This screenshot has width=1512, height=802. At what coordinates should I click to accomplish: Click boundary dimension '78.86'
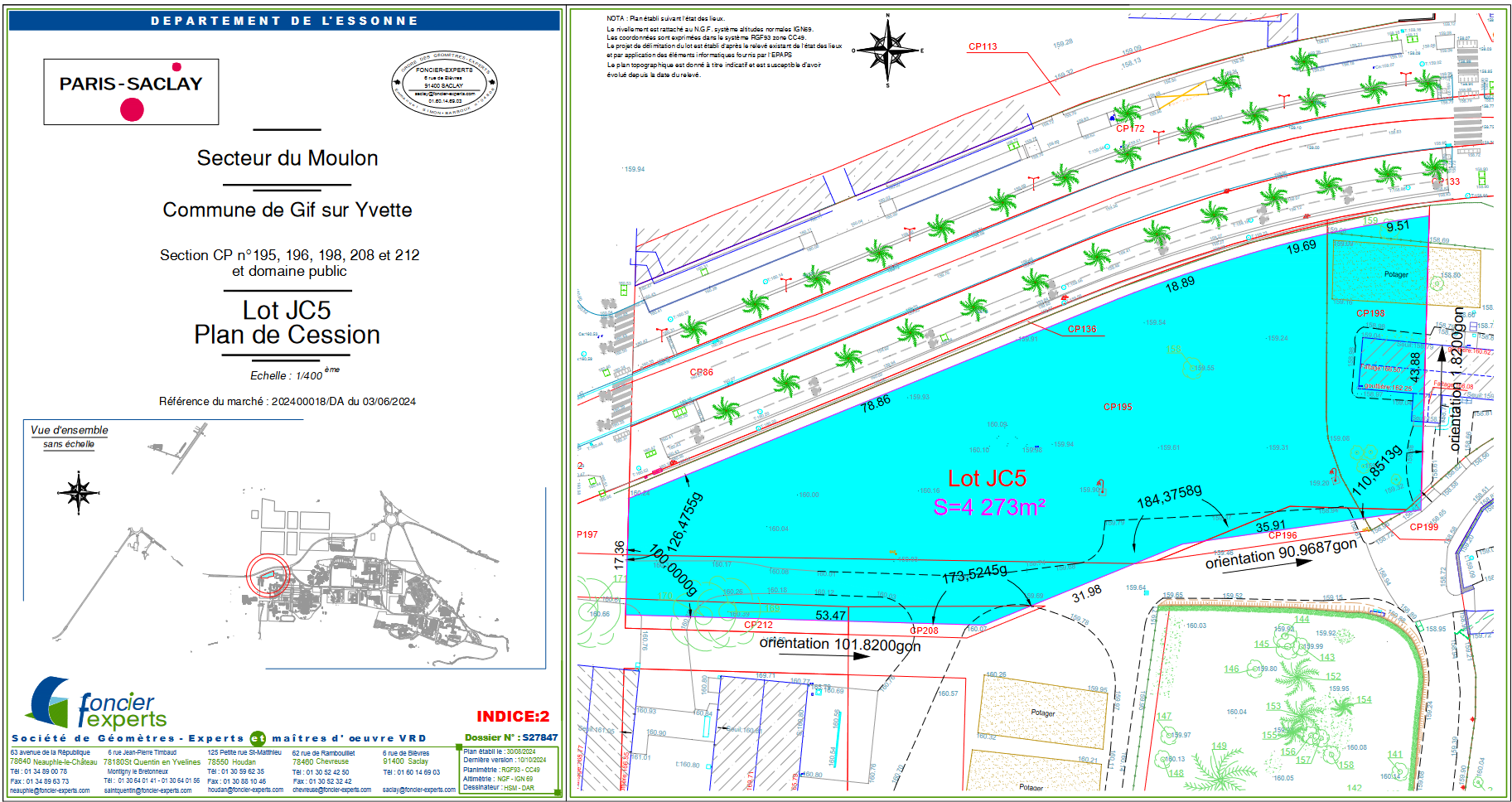(x=876, y=403)
